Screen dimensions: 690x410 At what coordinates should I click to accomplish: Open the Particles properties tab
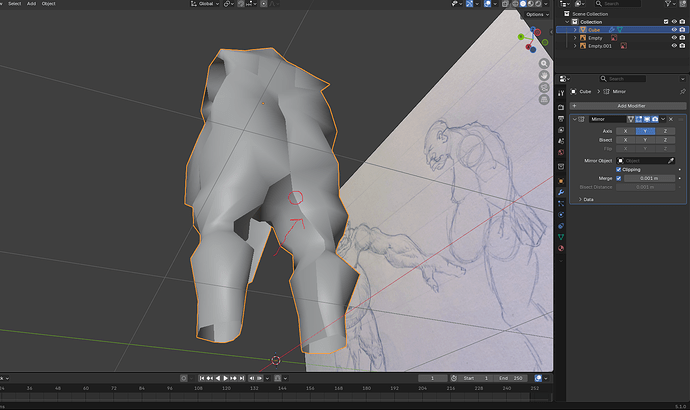(561, 204)
